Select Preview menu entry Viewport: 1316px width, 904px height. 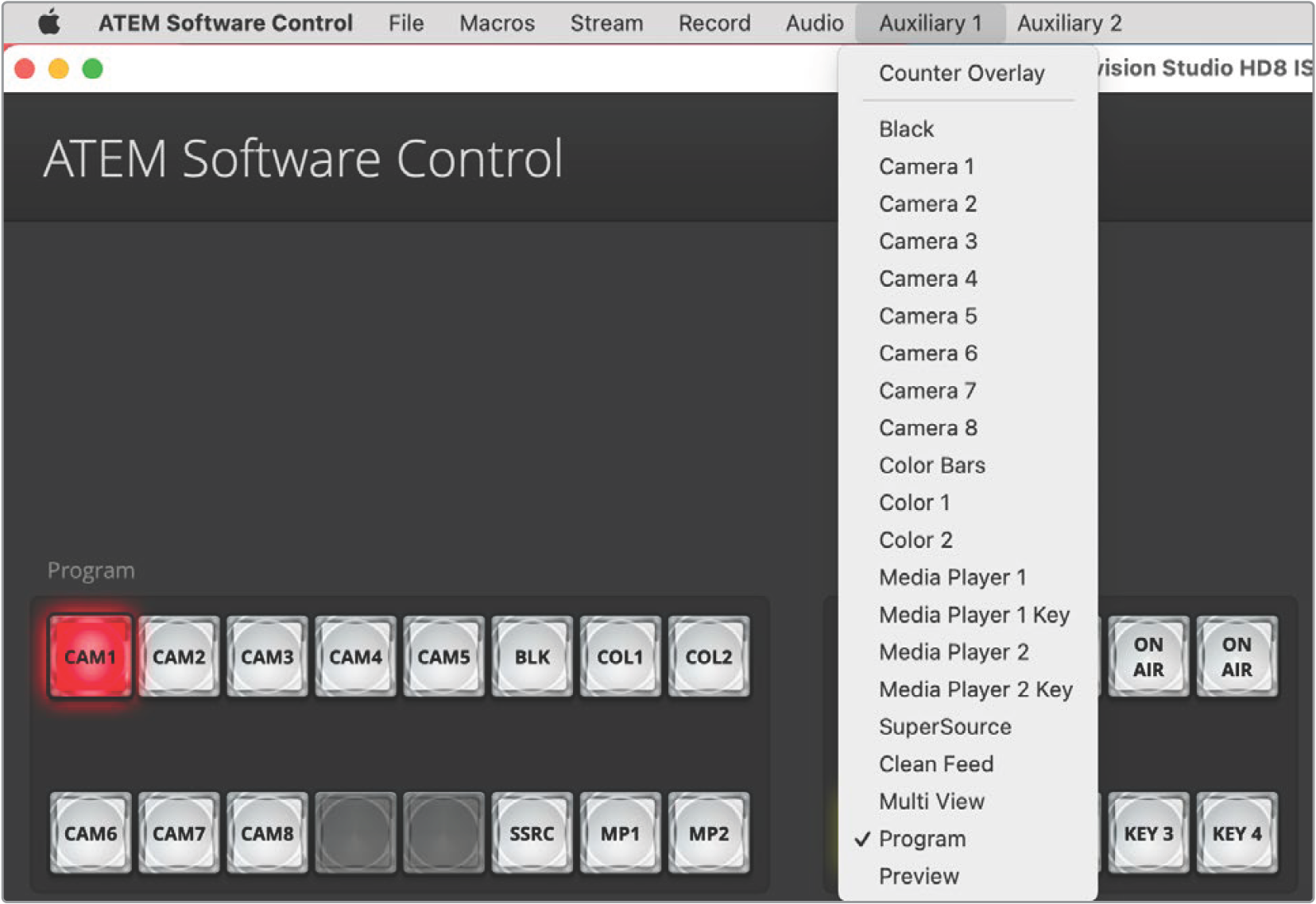click(x=968, y=875)
